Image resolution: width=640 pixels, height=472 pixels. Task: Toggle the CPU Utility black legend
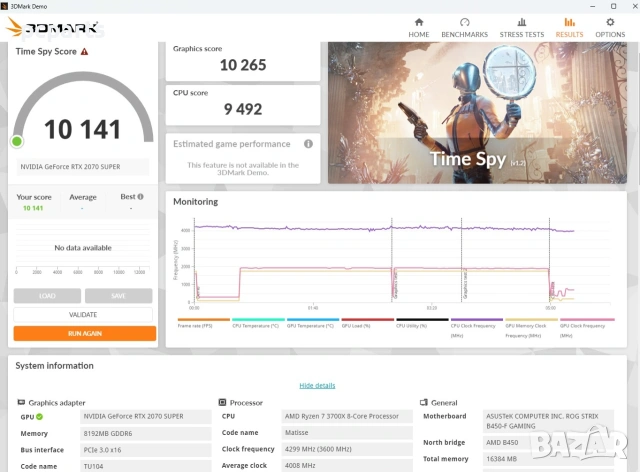pyautogui.click(x=422, y=323)
